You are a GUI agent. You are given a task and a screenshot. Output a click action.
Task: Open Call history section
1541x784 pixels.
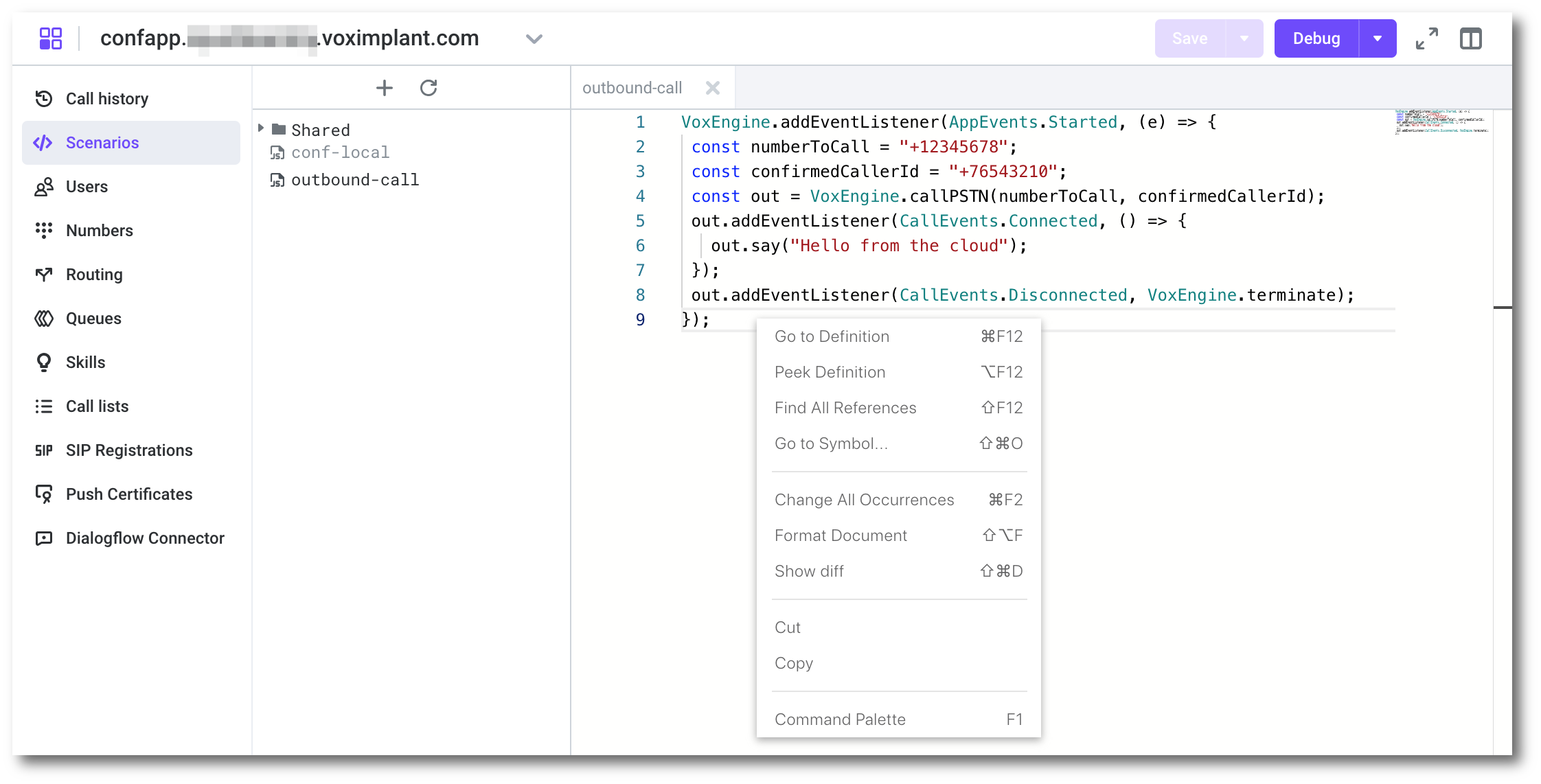pos(106,99)
